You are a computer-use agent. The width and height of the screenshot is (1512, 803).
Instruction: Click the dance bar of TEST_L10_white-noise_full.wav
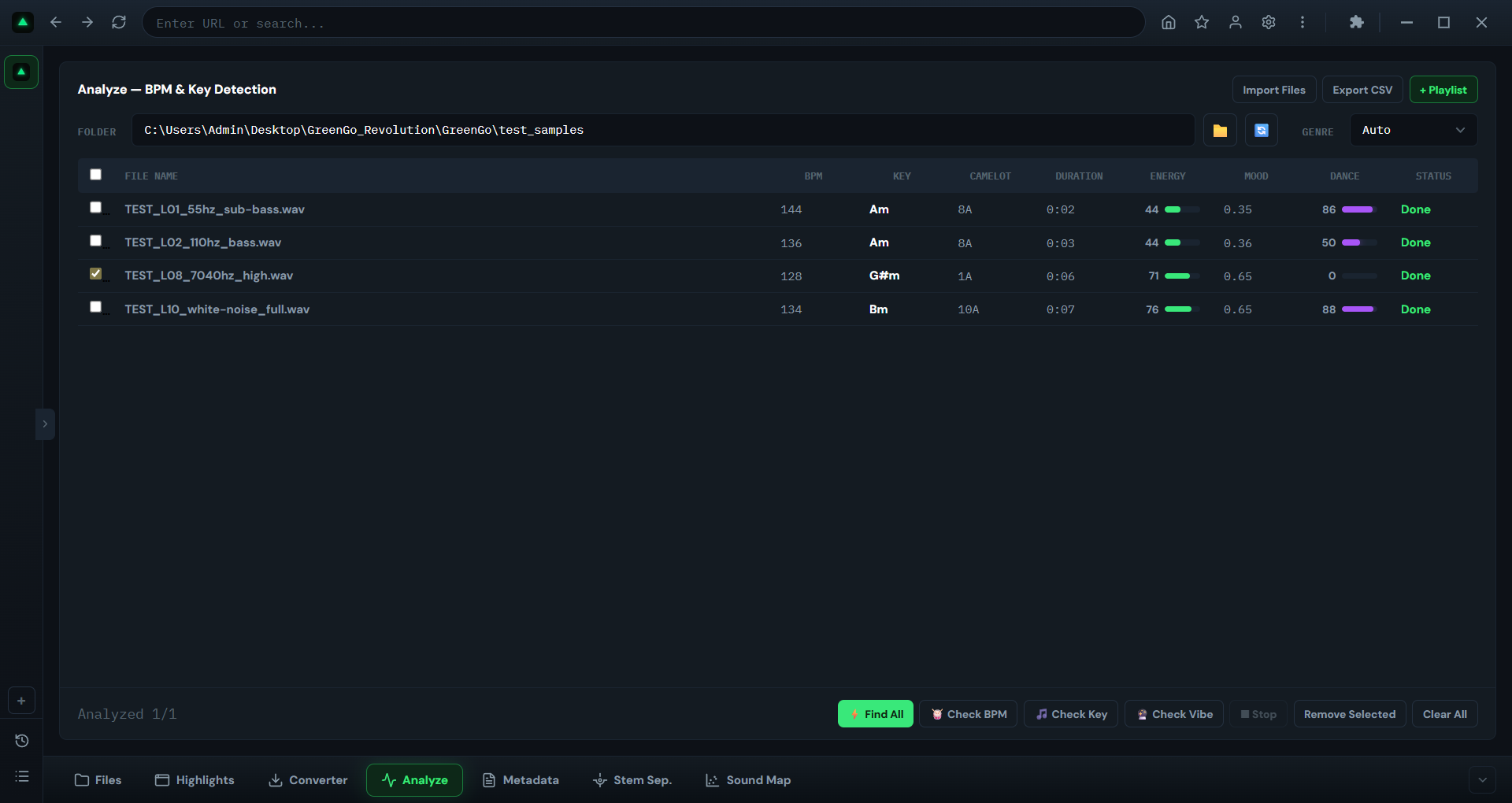pos(1359,309)
